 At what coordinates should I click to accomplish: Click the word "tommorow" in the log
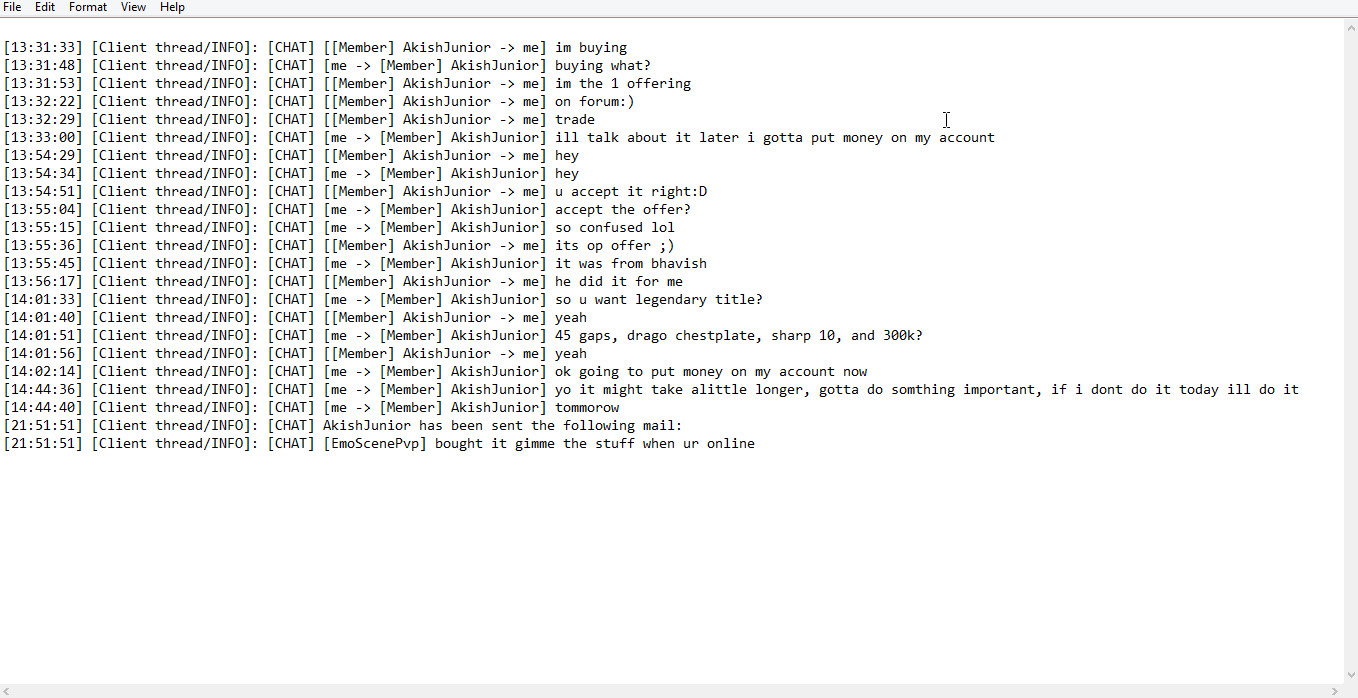587,408
